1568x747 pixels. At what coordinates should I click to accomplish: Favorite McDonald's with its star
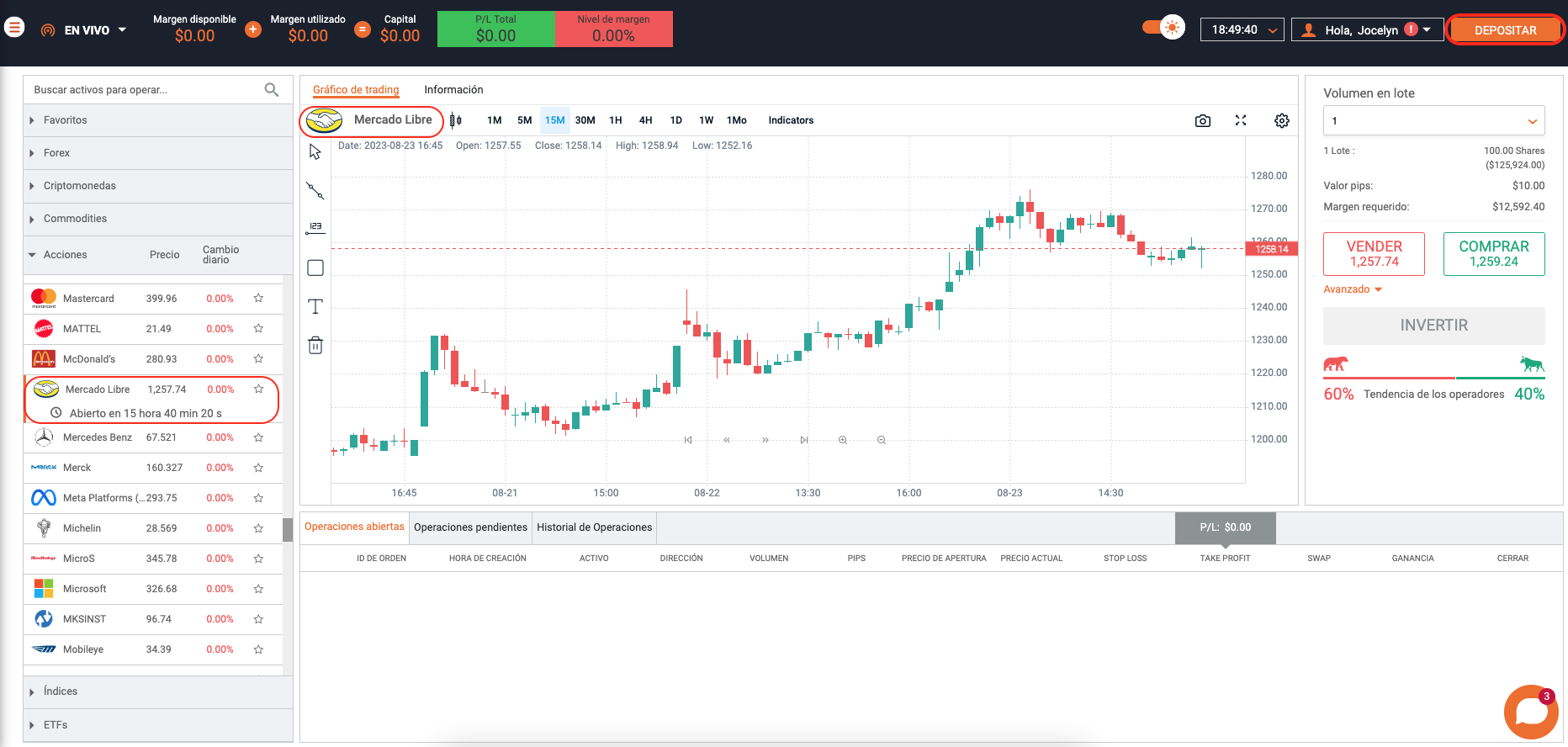(x=258, y=358)
